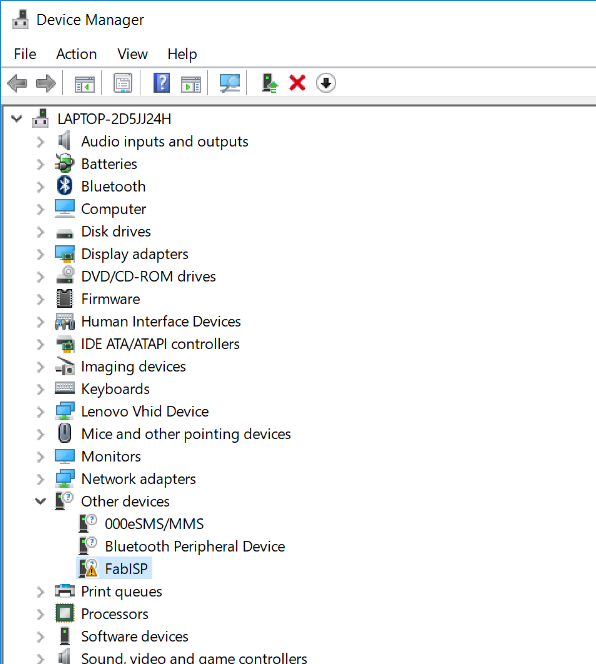This screenshot has height=664, width=596.
Task: Expand Mice and other pointing devices
Action: pos(40,434)
